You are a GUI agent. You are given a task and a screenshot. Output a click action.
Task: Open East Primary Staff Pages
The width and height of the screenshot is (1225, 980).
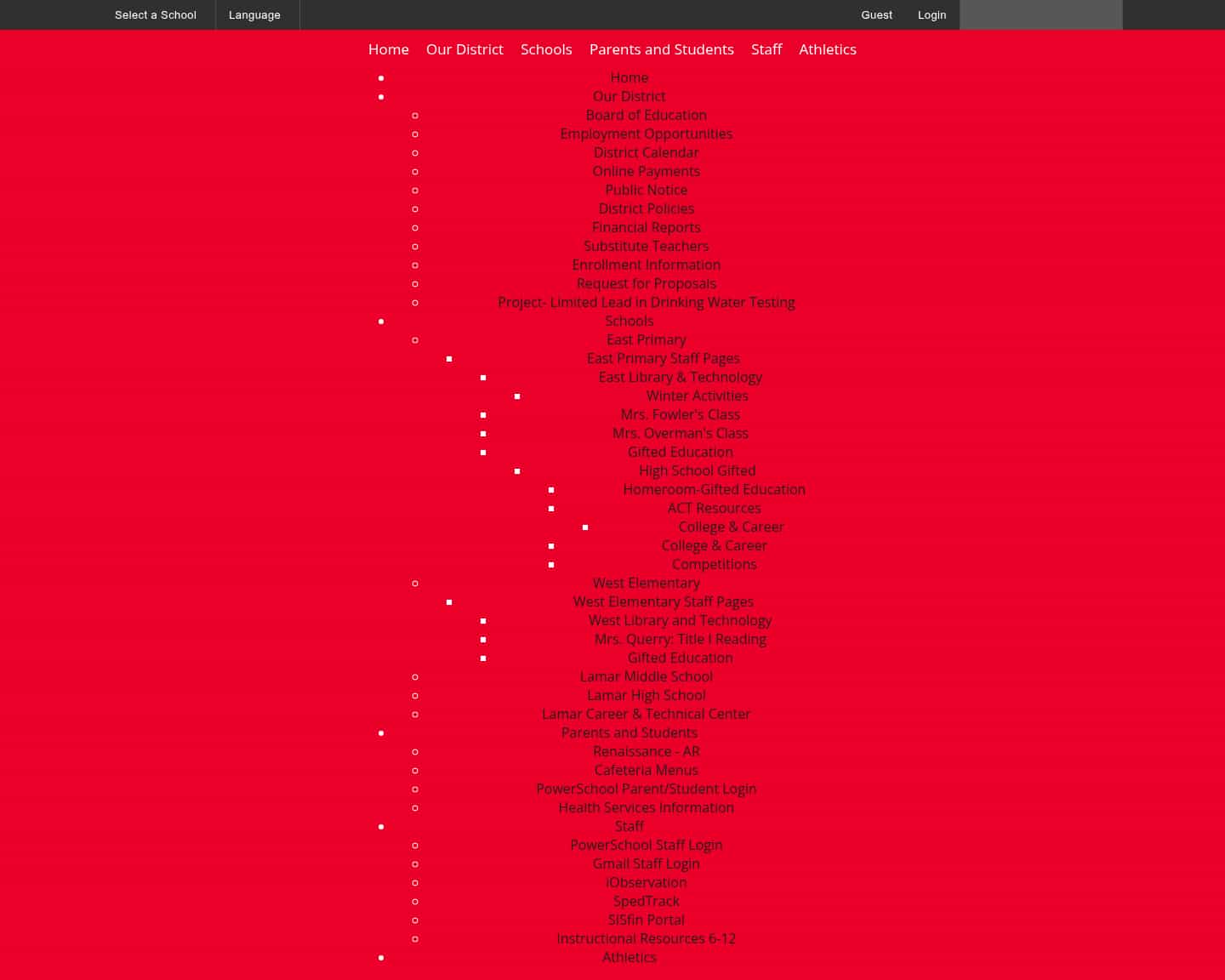click(663, 358)
